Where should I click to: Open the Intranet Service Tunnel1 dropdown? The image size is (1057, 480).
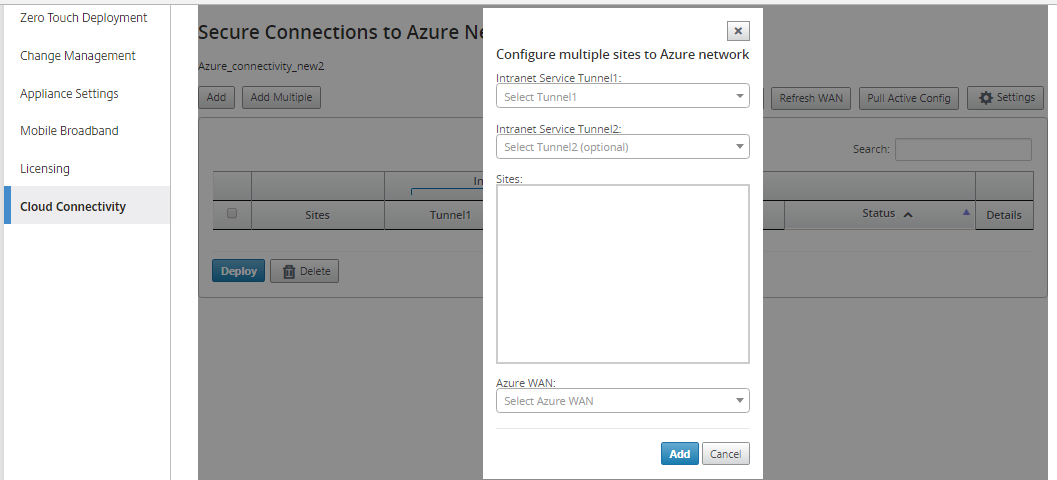(622, 96)
